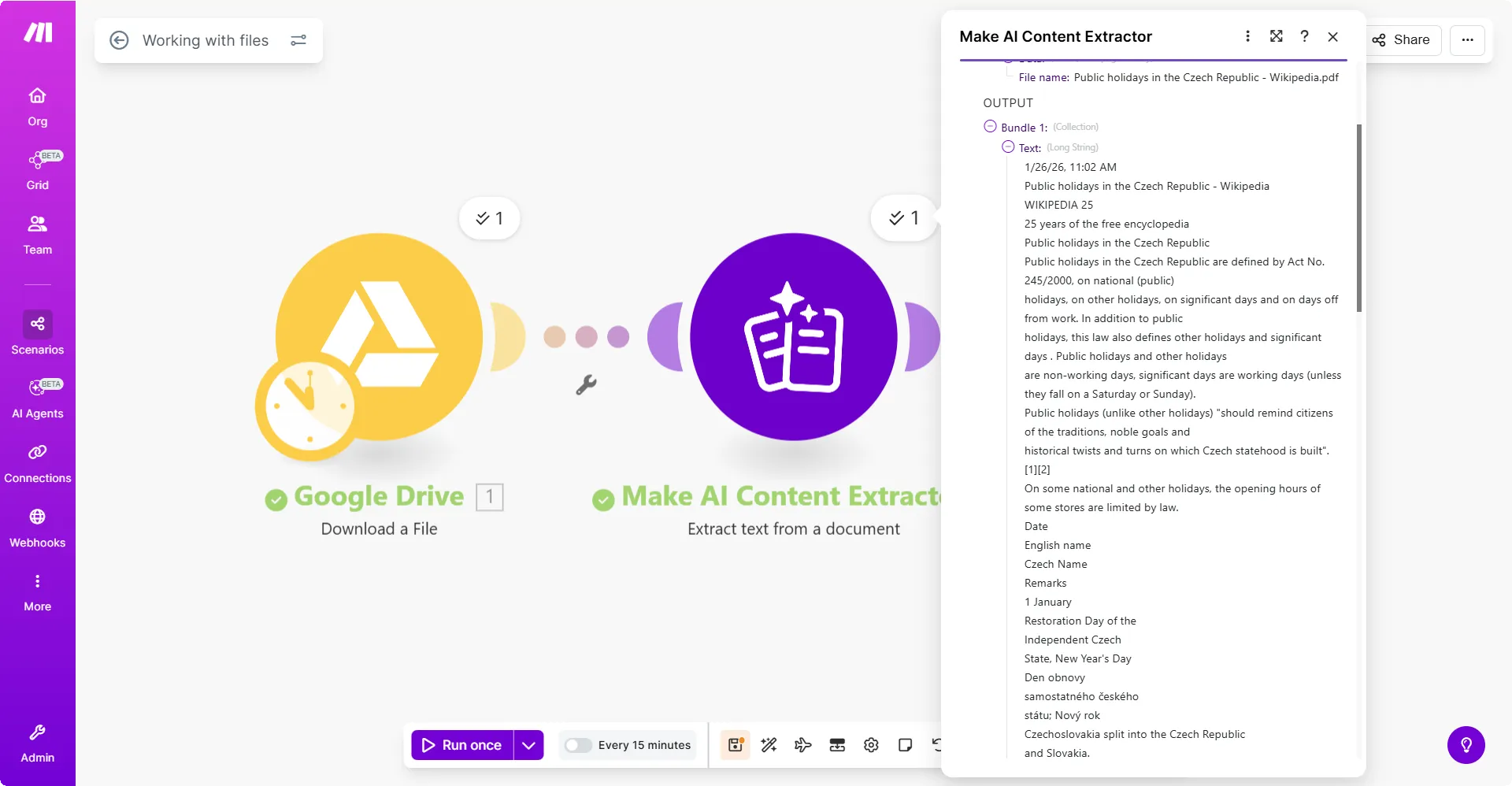
Task: Open the panel's three-dot options menu
Action: 1247,36
